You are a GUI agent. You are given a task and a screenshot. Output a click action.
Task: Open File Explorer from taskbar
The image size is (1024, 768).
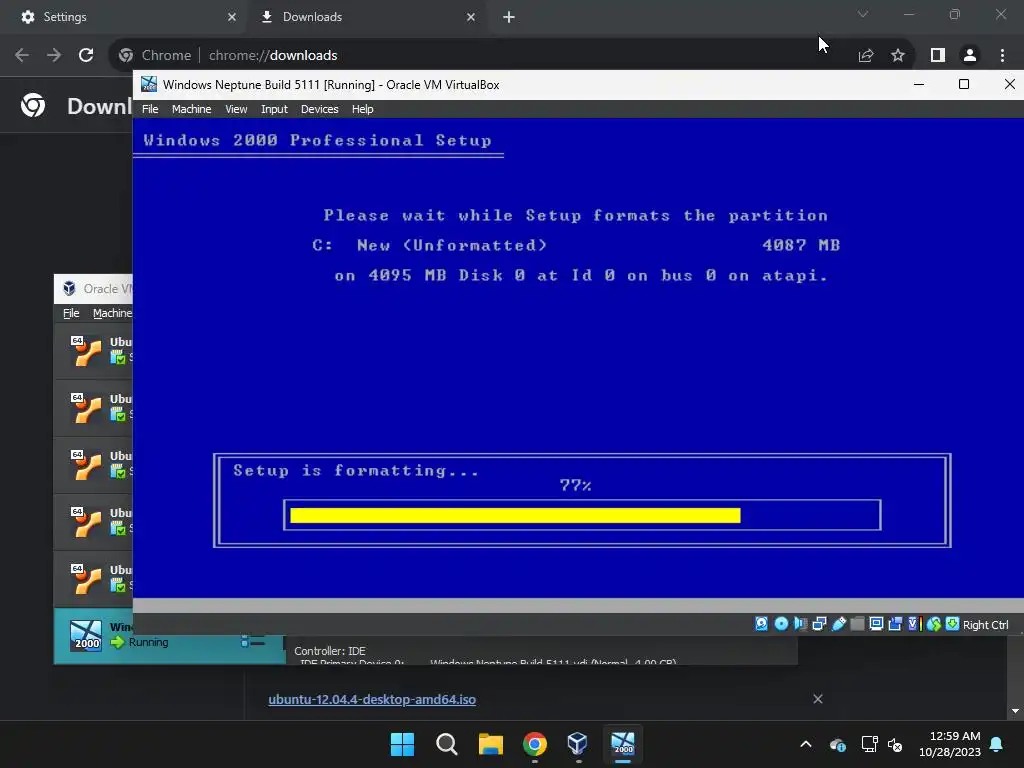[x=490, y=744]
